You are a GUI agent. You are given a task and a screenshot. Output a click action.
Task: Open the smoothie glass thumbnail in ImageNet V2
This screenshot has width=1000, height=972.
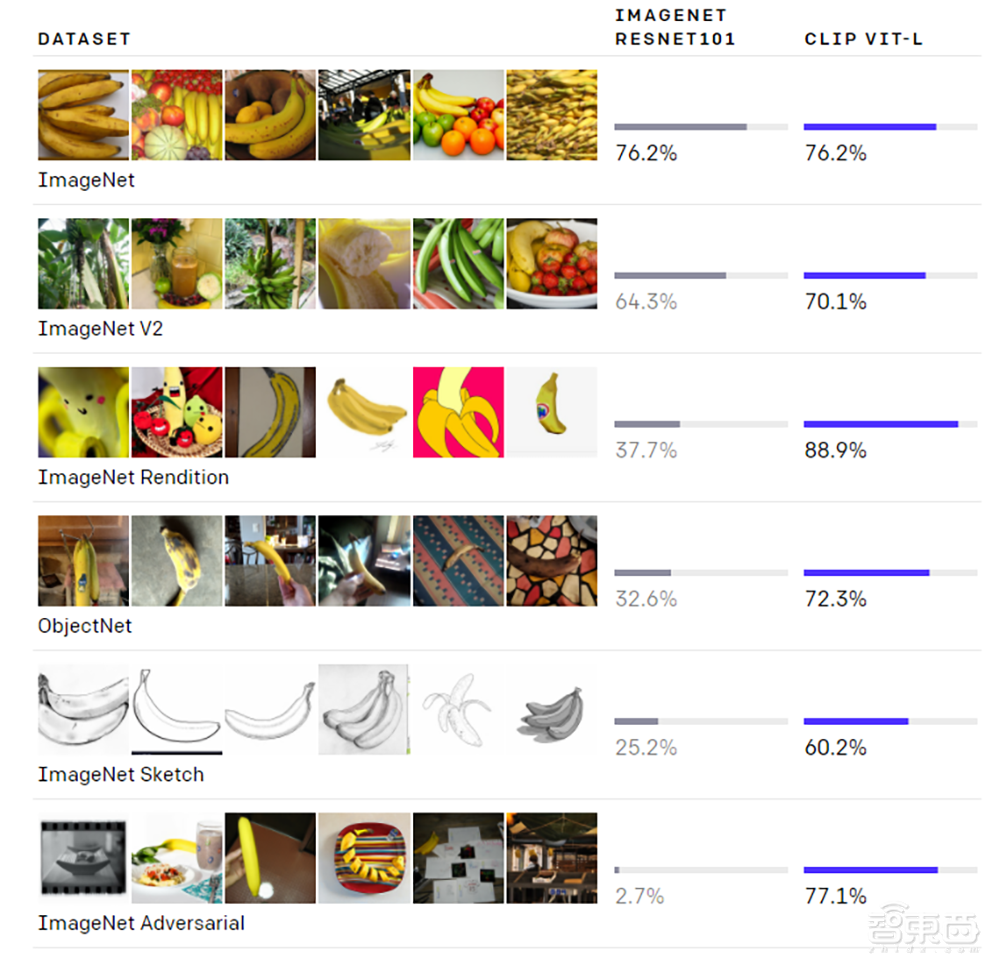click(177, 264)
